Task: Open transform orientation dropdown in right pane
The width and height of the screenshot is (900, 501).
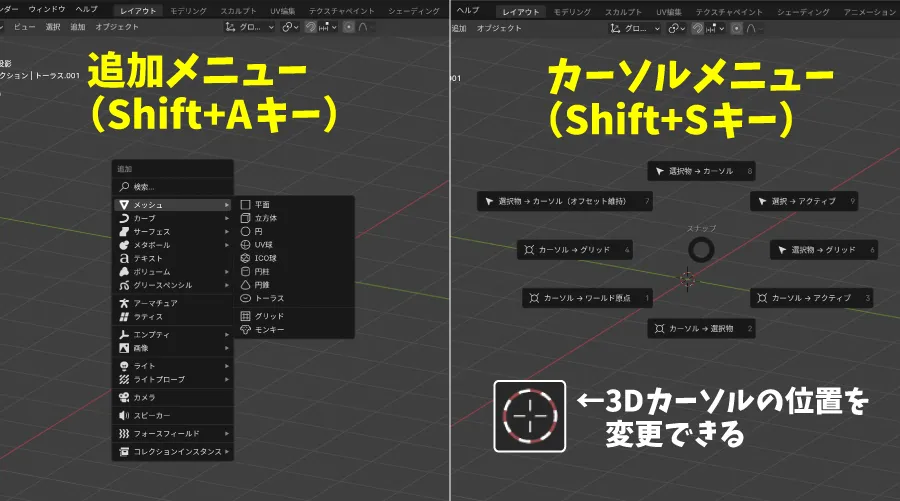Action: [x=634, y=28]
